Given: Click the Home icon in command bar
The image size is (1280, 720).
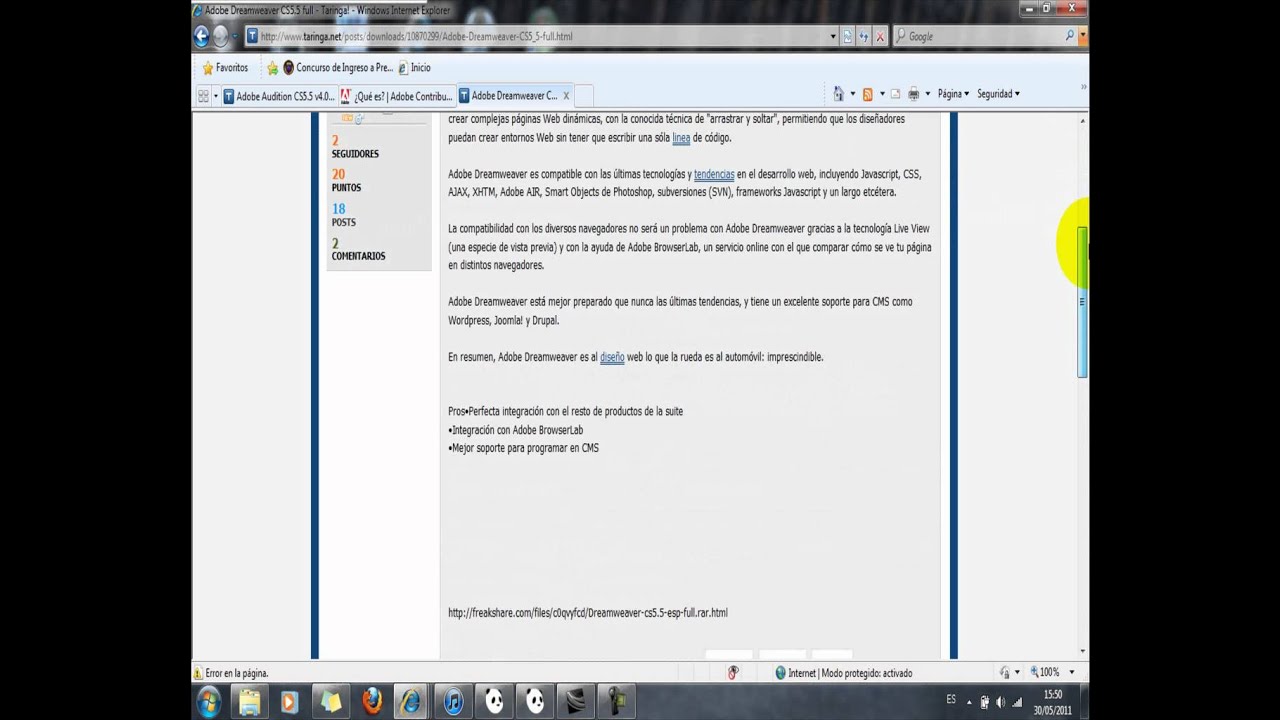Looking at the screenshot, I should [x=838, y=94].
